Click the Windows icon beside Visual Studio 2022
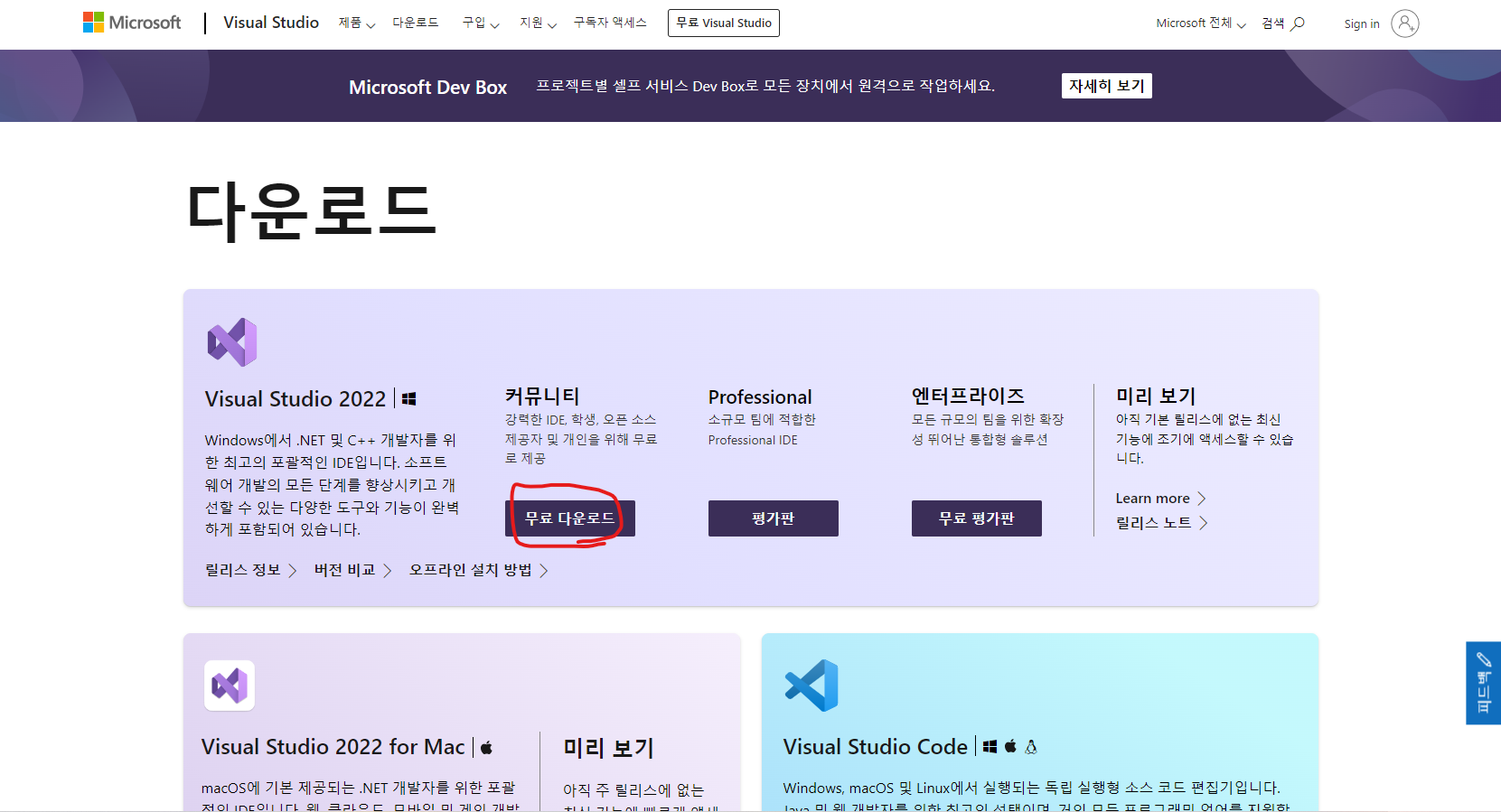Viewport: 1501px width, 812px height. (409, 398)
